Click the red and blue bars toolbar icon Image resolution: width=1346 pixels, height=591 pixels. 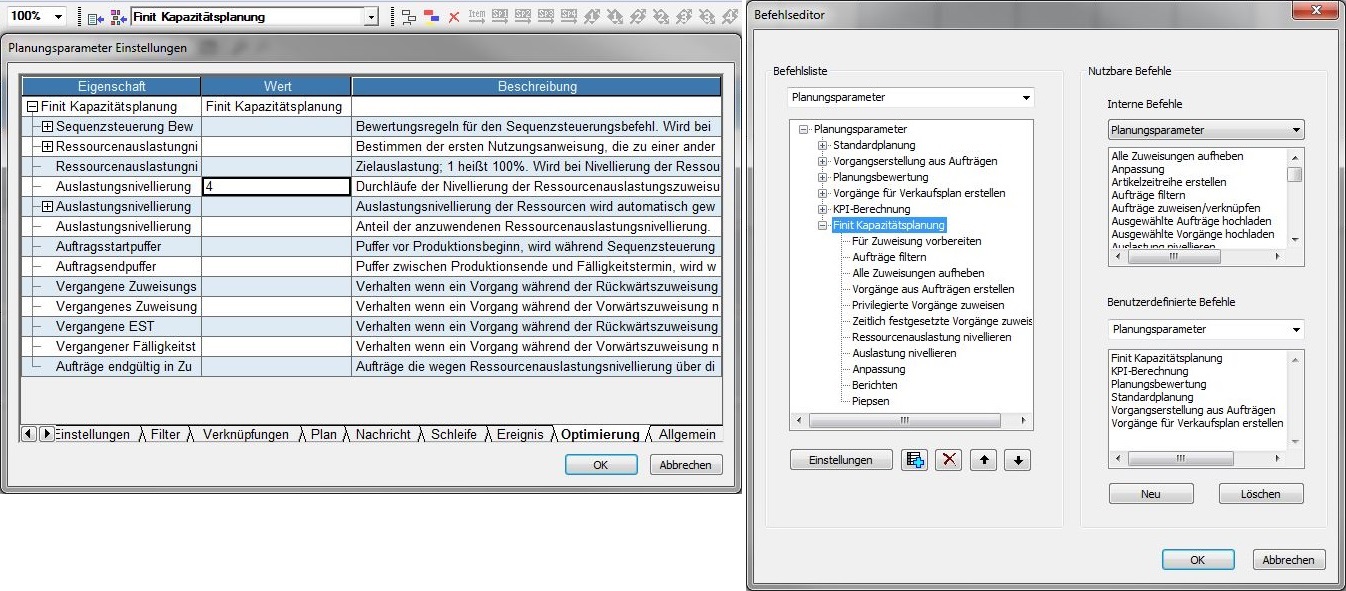tap(432, 17)
